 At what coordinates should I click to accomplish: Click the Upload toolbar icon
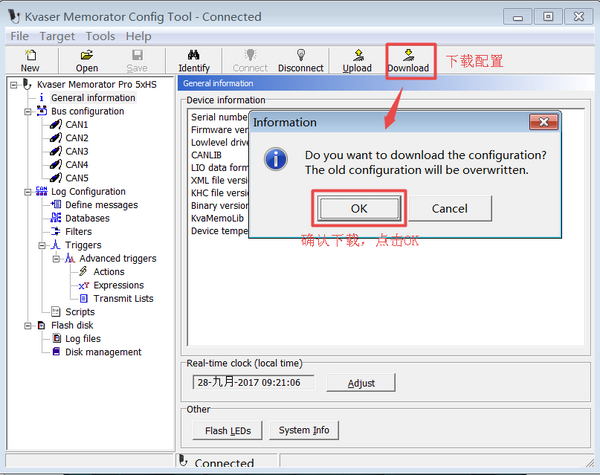point(358,55)
